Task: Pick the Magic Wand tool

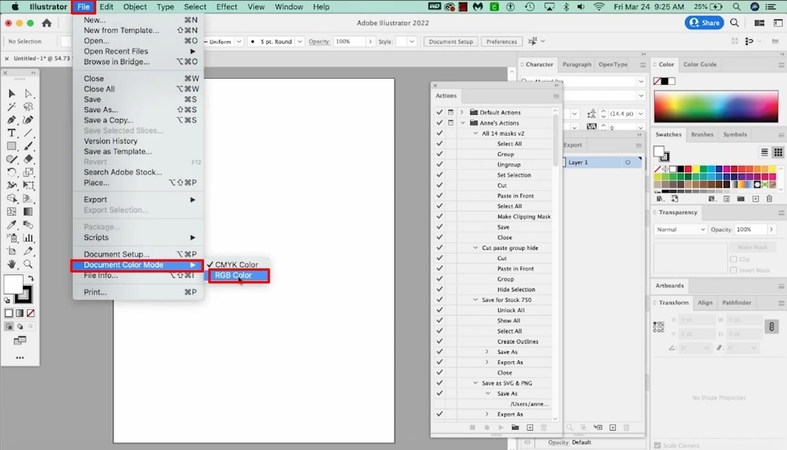Action: [x=12, y=107]
